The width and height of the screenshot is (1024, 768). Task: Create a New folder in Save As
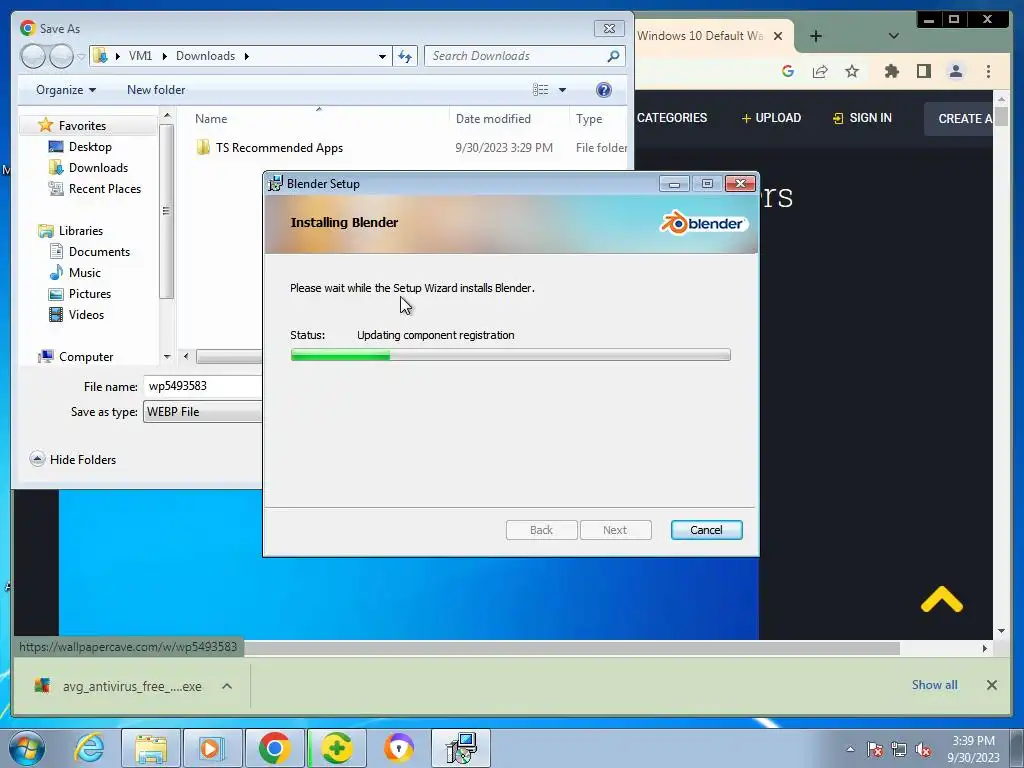point(156,89)
